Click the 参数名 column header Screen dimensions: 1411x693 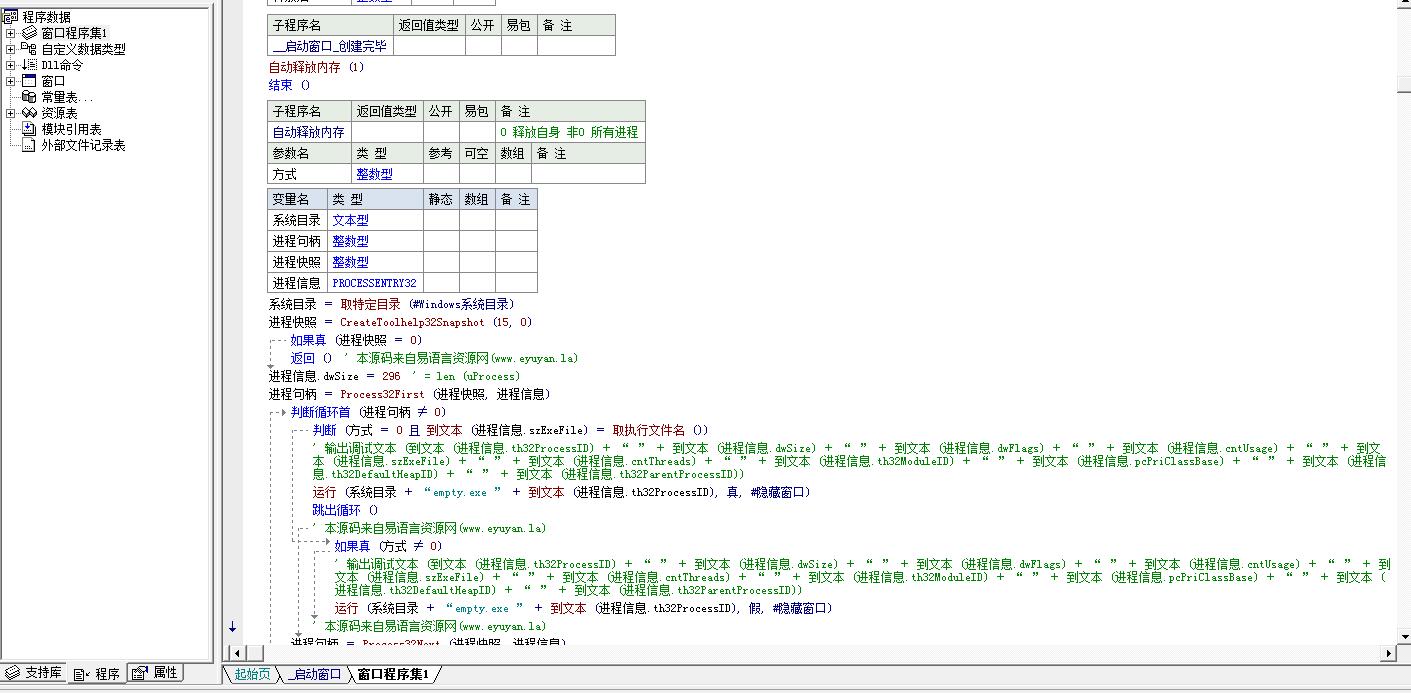pos(309,153)
